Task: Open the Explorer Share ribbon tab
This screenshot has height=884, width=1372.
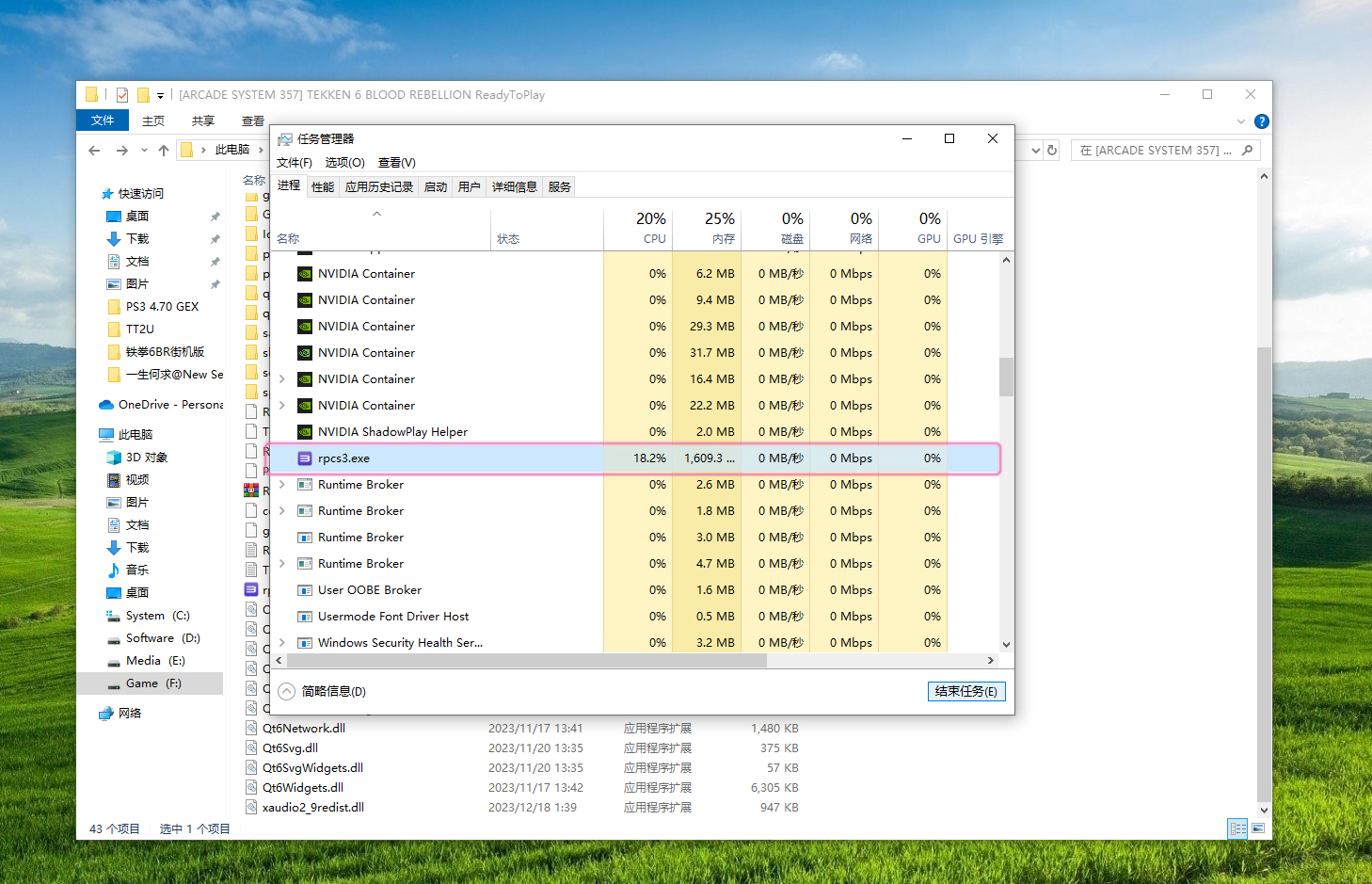Action: coord(203,121)
